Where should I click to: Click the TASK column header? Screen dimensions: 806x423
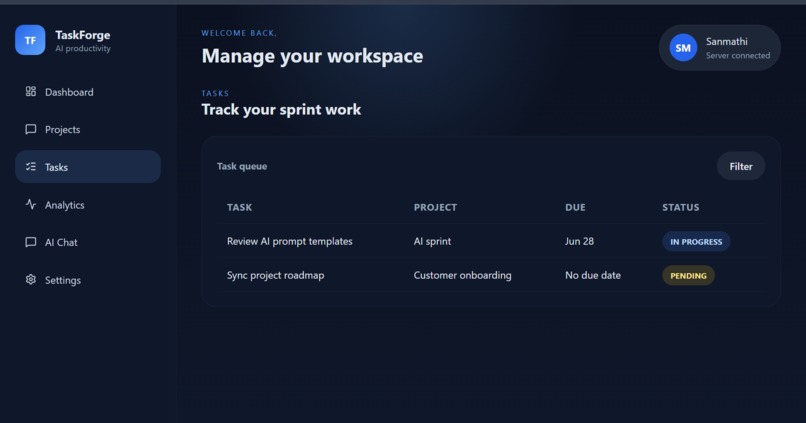(x=240, y=207)
